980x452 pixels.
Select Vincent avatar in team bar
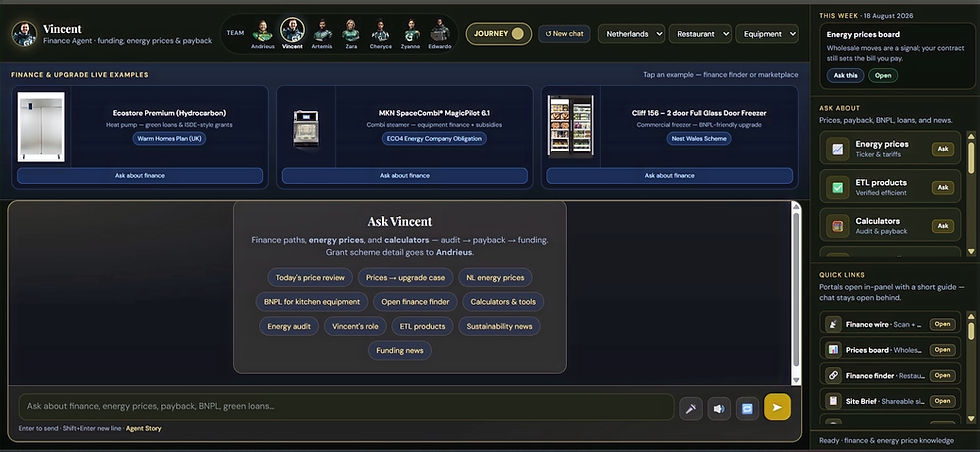(292, 29)
